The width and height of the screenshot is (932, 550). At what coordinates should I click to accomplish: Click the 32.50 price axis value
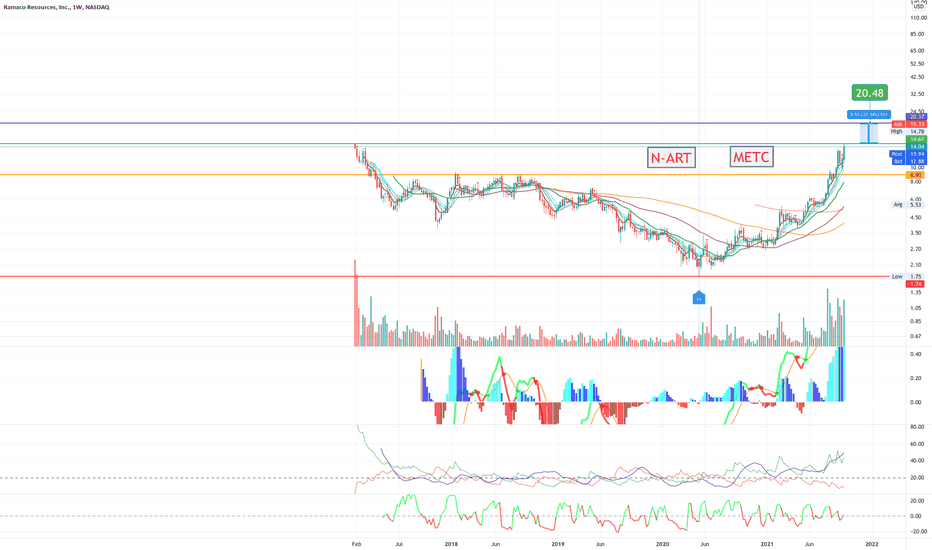pyautogui.click(x=917, y=94)
